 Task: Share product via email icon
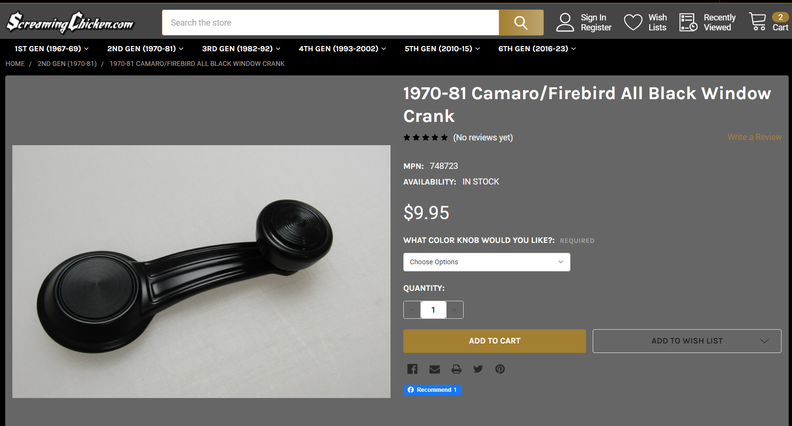point(434,369)
